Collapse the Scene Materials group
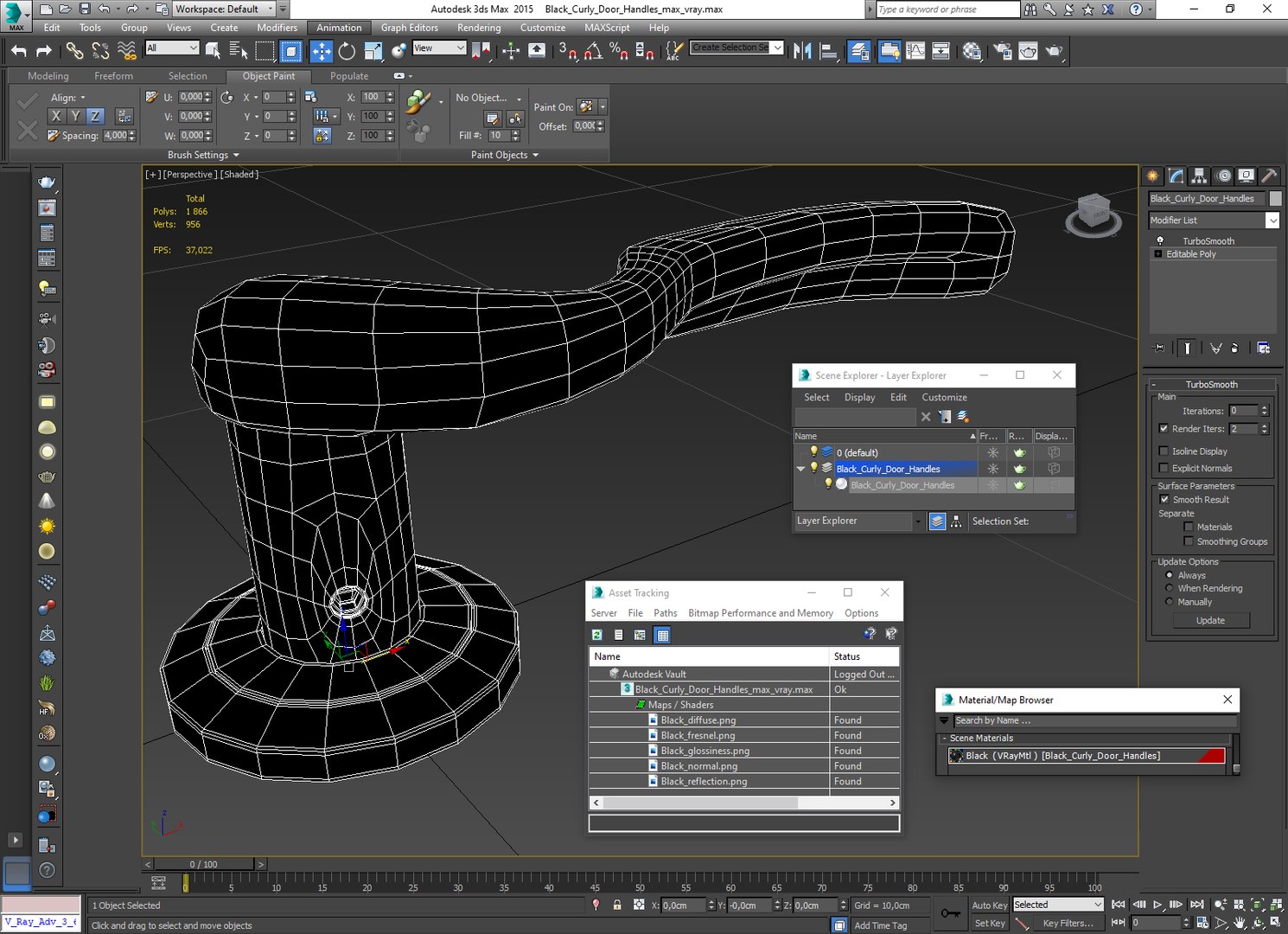The height and width of the screenshot is (934, 1288). click(944, 739)
